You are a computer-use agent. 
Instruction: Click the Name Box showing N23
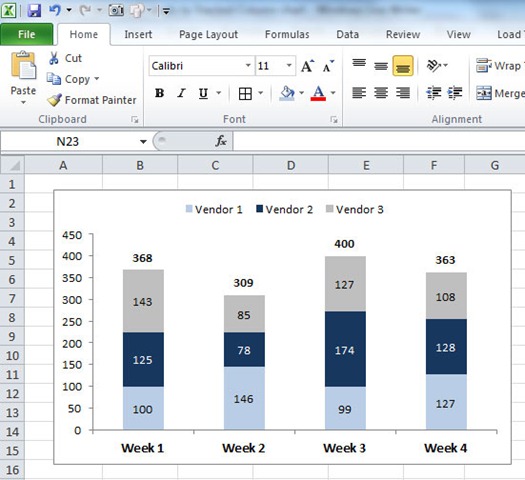pyautogui.click(x=68, y=142)
